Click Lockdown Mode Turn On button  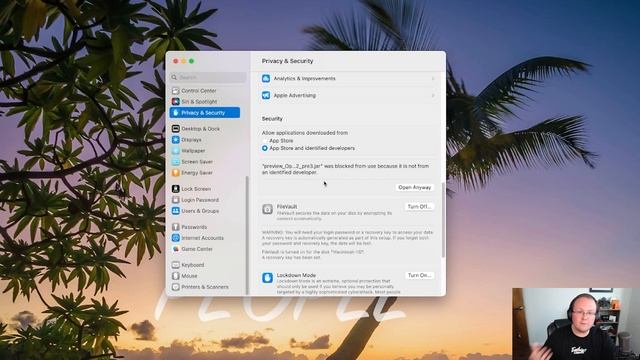(x=419, y=275)
